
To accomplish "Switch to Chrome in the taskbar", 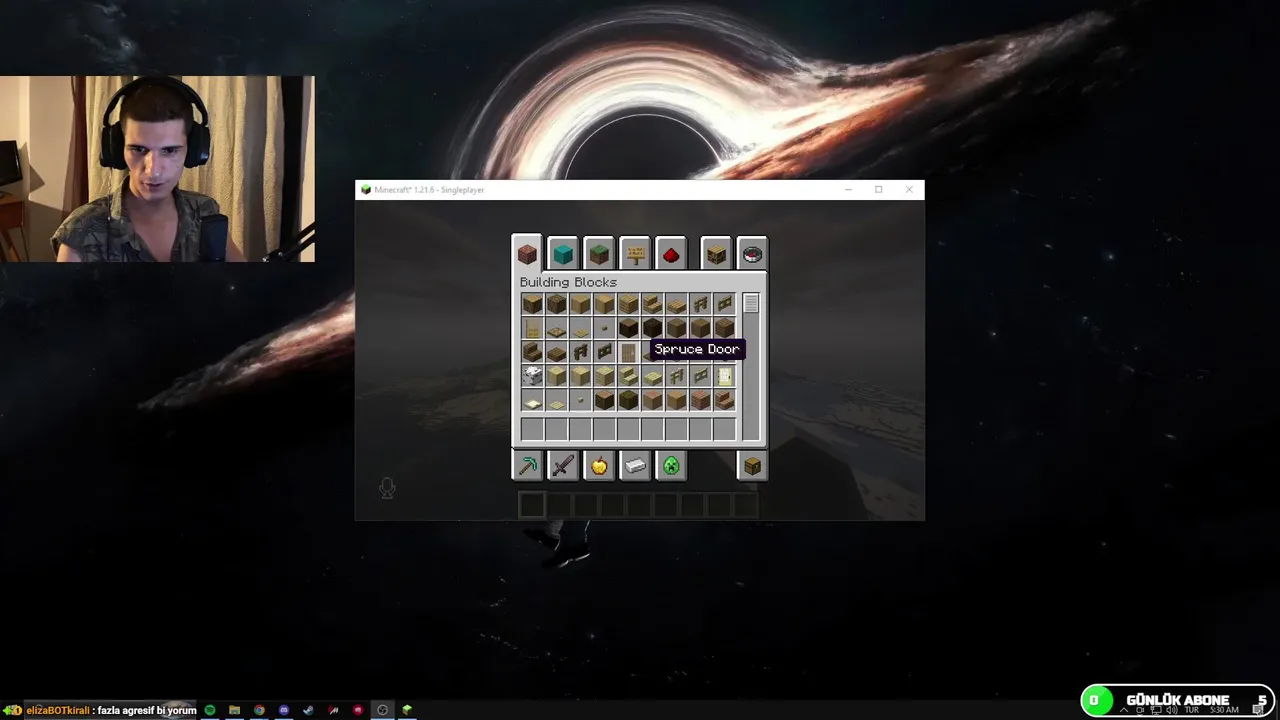I will [x=259, y=710].
